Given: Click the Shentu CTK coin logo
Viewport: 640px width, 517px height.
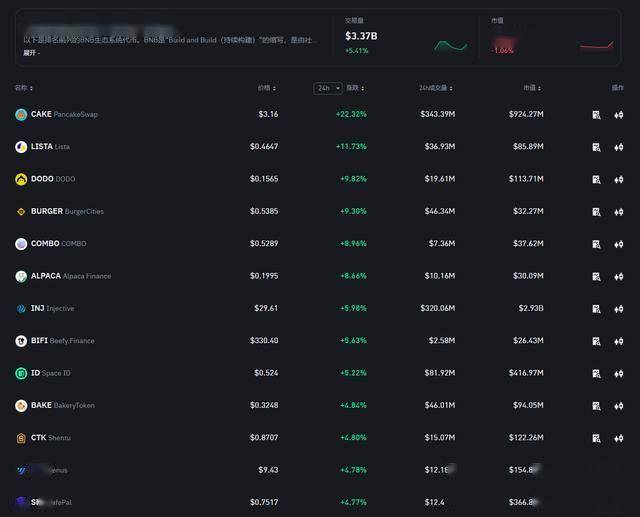Looking at the screenshot, I should (x=21, y=438).
